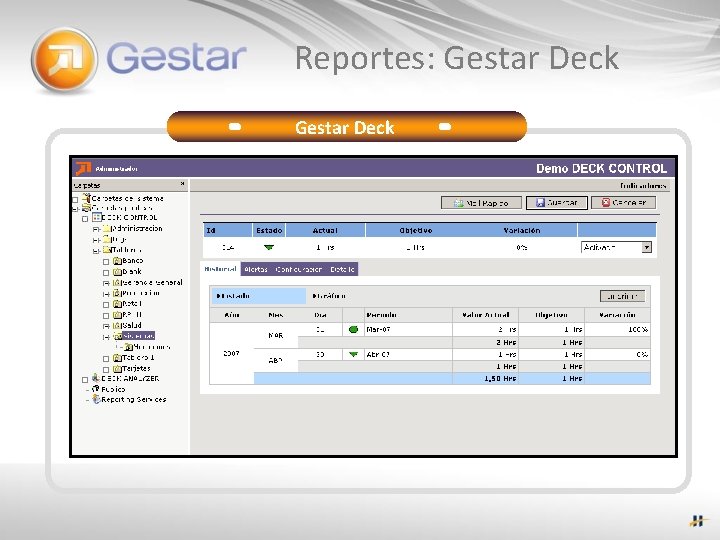Click the Gestar arrow logo in the purple header
The height and width of the screenshot is (540, 720).
[x=84, y=169]
